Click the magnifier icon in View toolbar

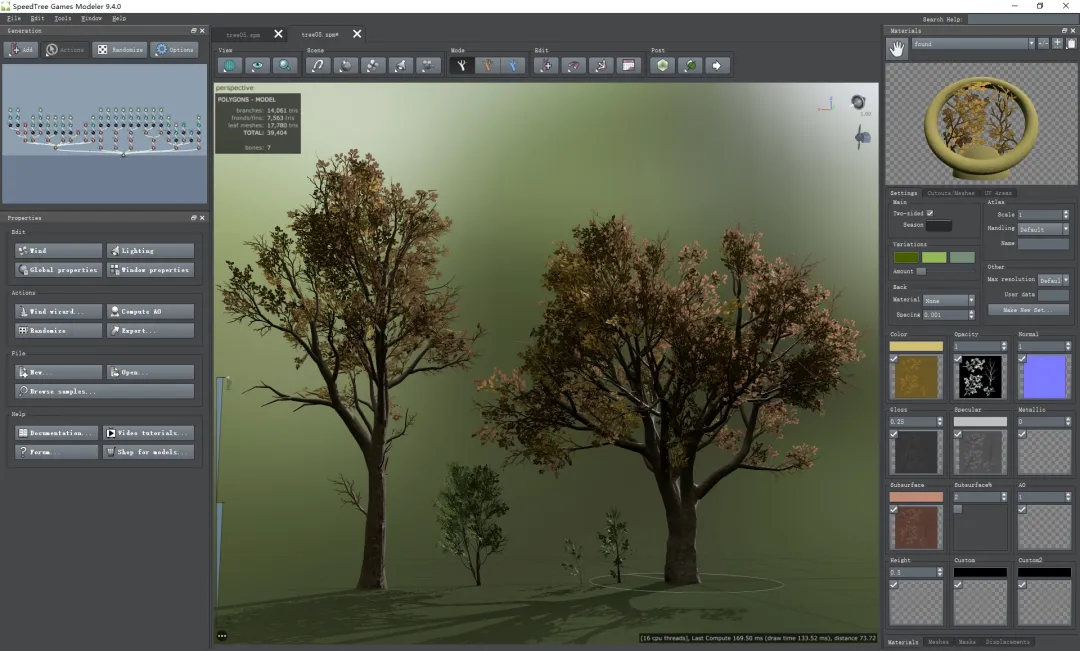pyautogui.click(x=286, y=66)
